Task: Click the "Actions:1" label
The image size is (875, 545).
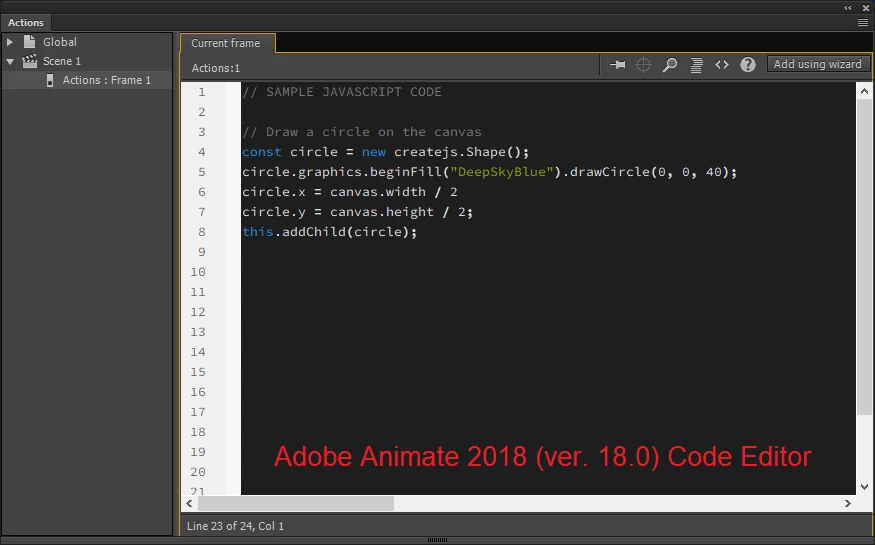Action: 215,68
